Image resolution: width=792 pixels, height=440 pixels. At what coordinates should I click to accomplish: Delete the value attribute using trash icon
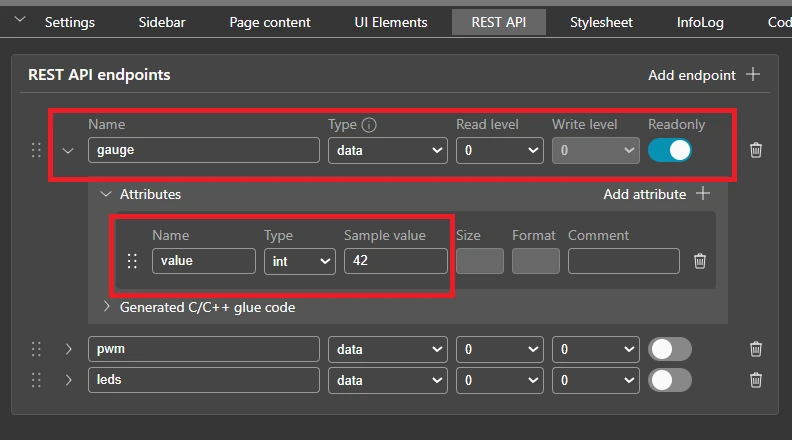[x=700, y=261]
